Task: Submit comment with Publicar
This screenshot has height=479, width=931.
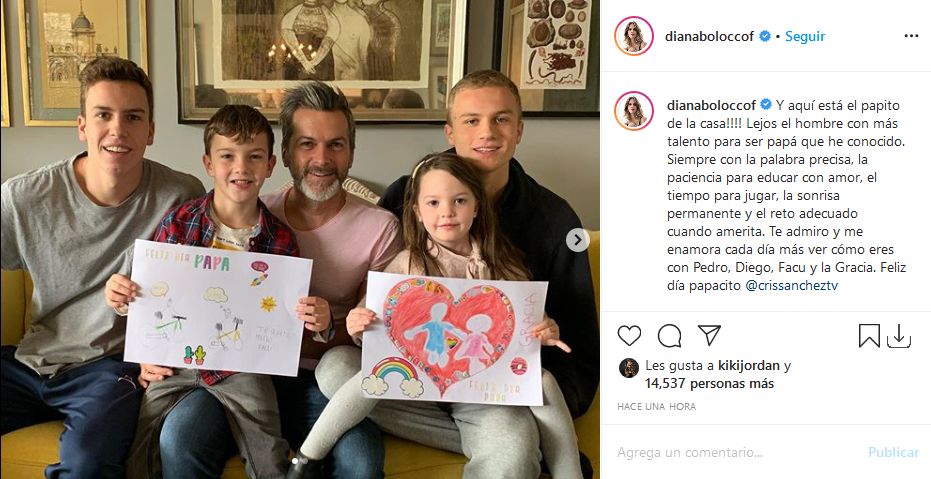Action: click(894, 452)
